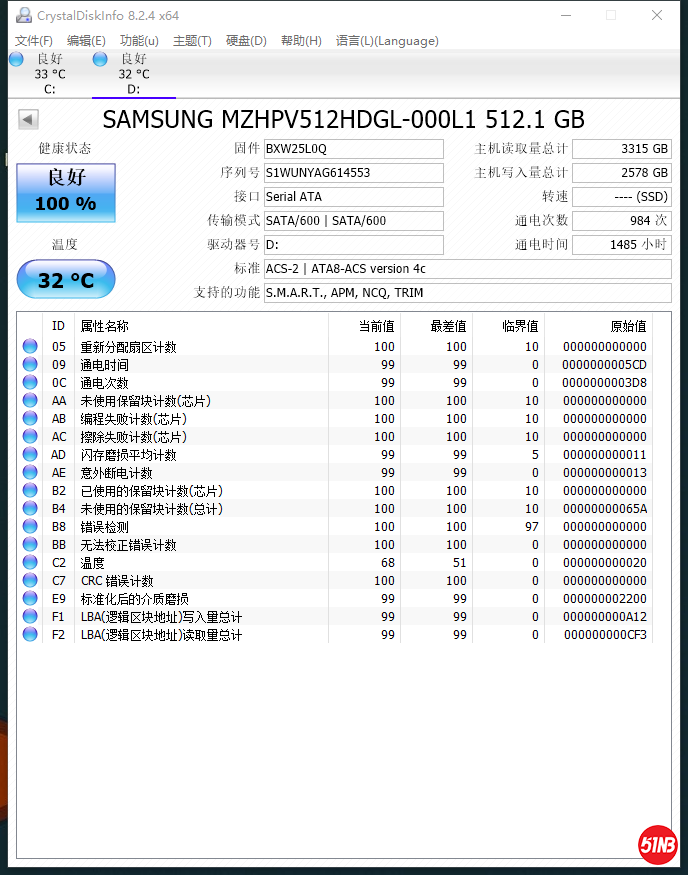Open the 主题(T) menu
Screen dimensions: 688x875
coord(192,41)
